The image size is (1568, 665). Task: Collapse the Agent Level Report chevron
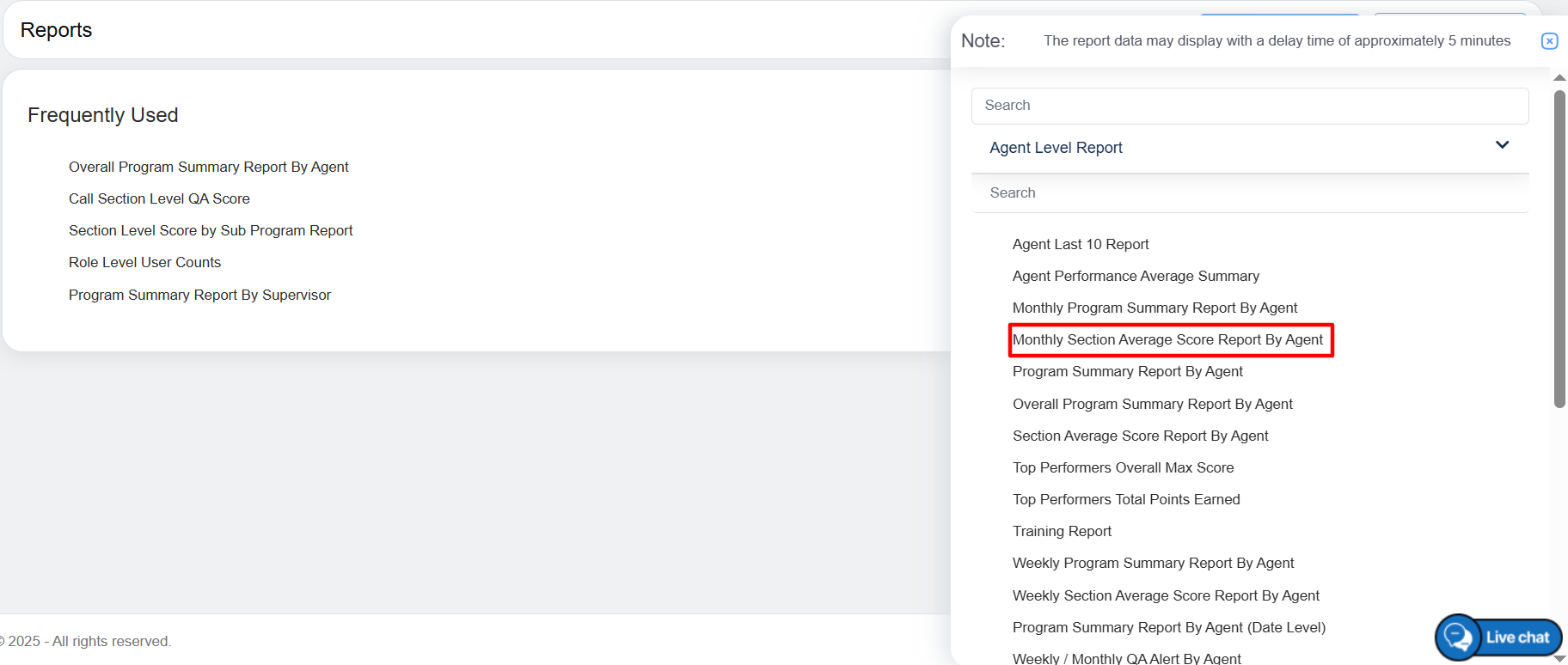click(x=1502, y=145)
